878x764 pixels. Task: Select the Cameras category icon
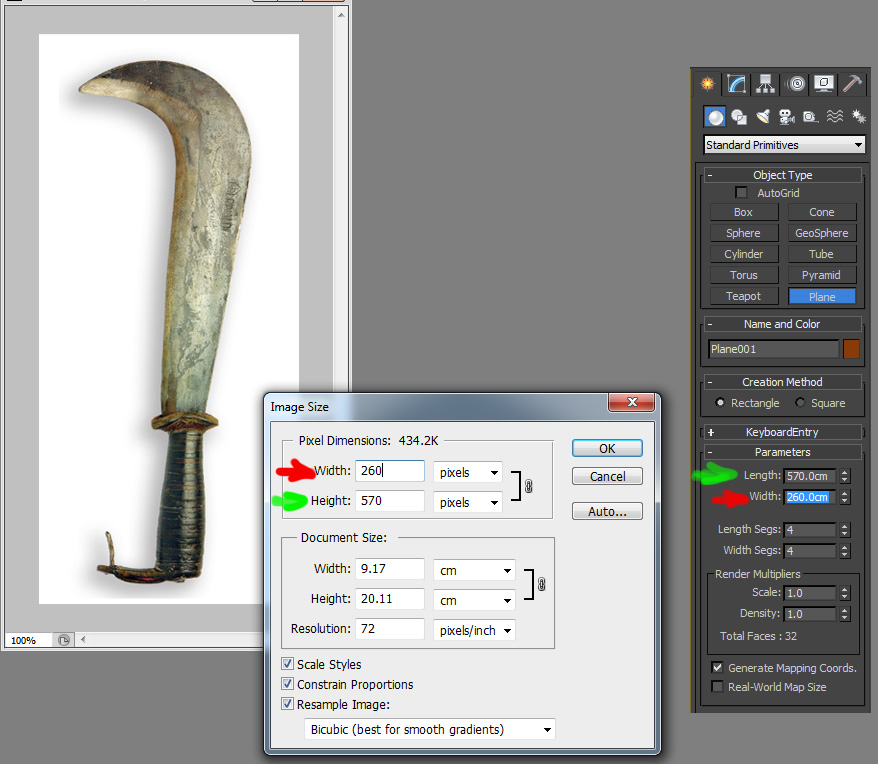(x=787, y=117)
